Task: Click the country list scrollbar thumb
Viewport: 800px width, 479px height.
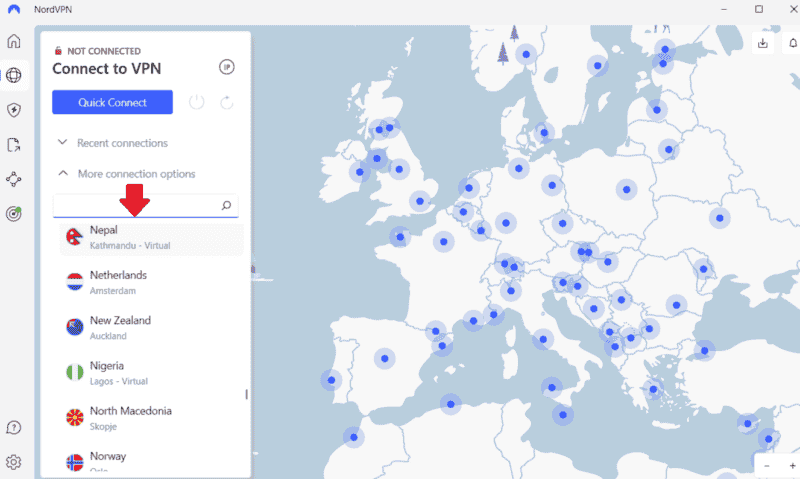Action: [246, 394]
